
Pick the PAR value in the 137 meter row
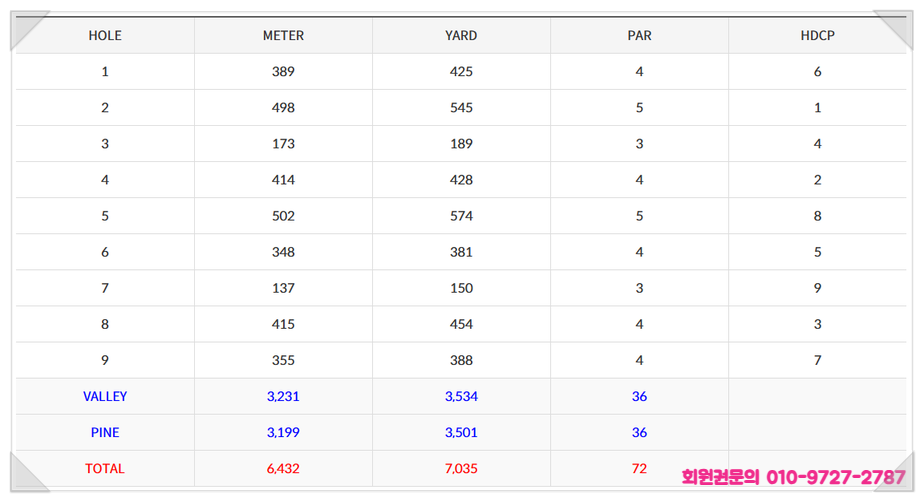[x=639, y=288]
